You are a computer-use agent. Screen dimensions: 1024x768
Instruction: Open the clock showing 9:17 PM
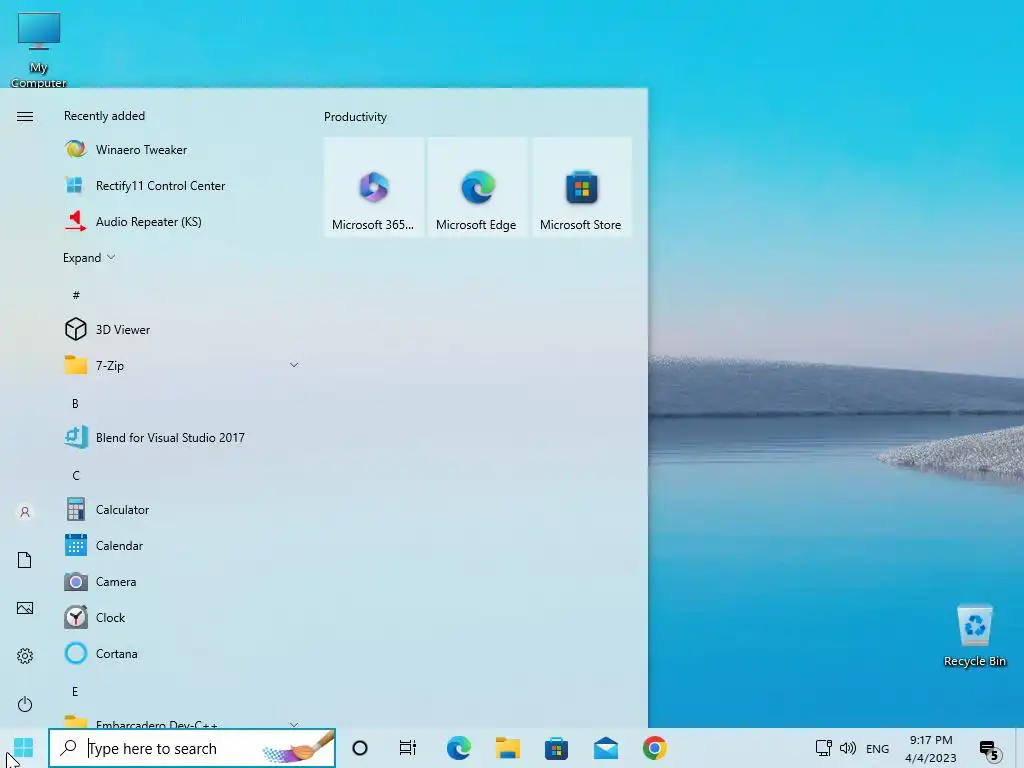pos(931,749)
